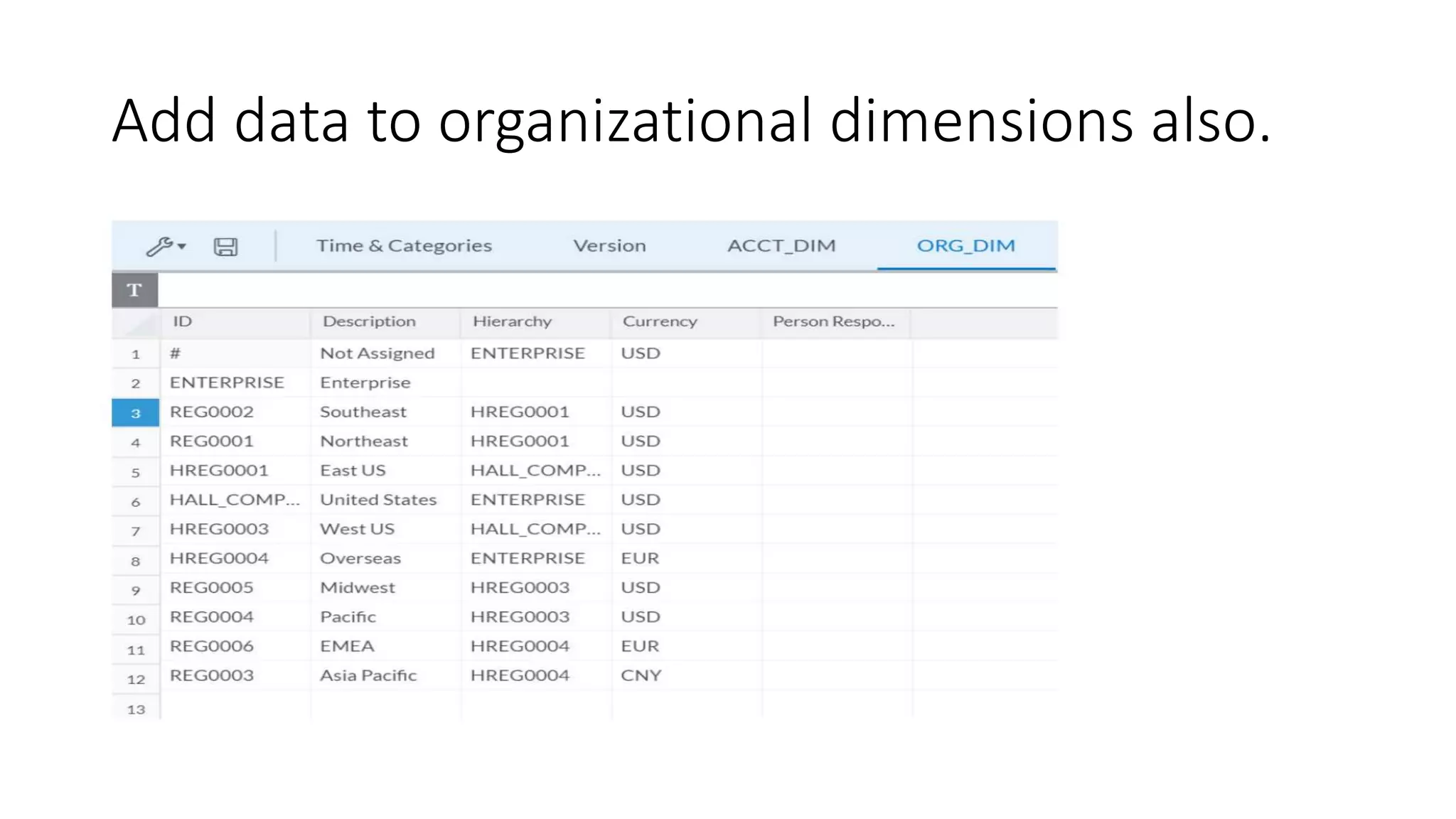
Task: Click the 'Enterprise' description cell
Action: [x=385, y=382]
